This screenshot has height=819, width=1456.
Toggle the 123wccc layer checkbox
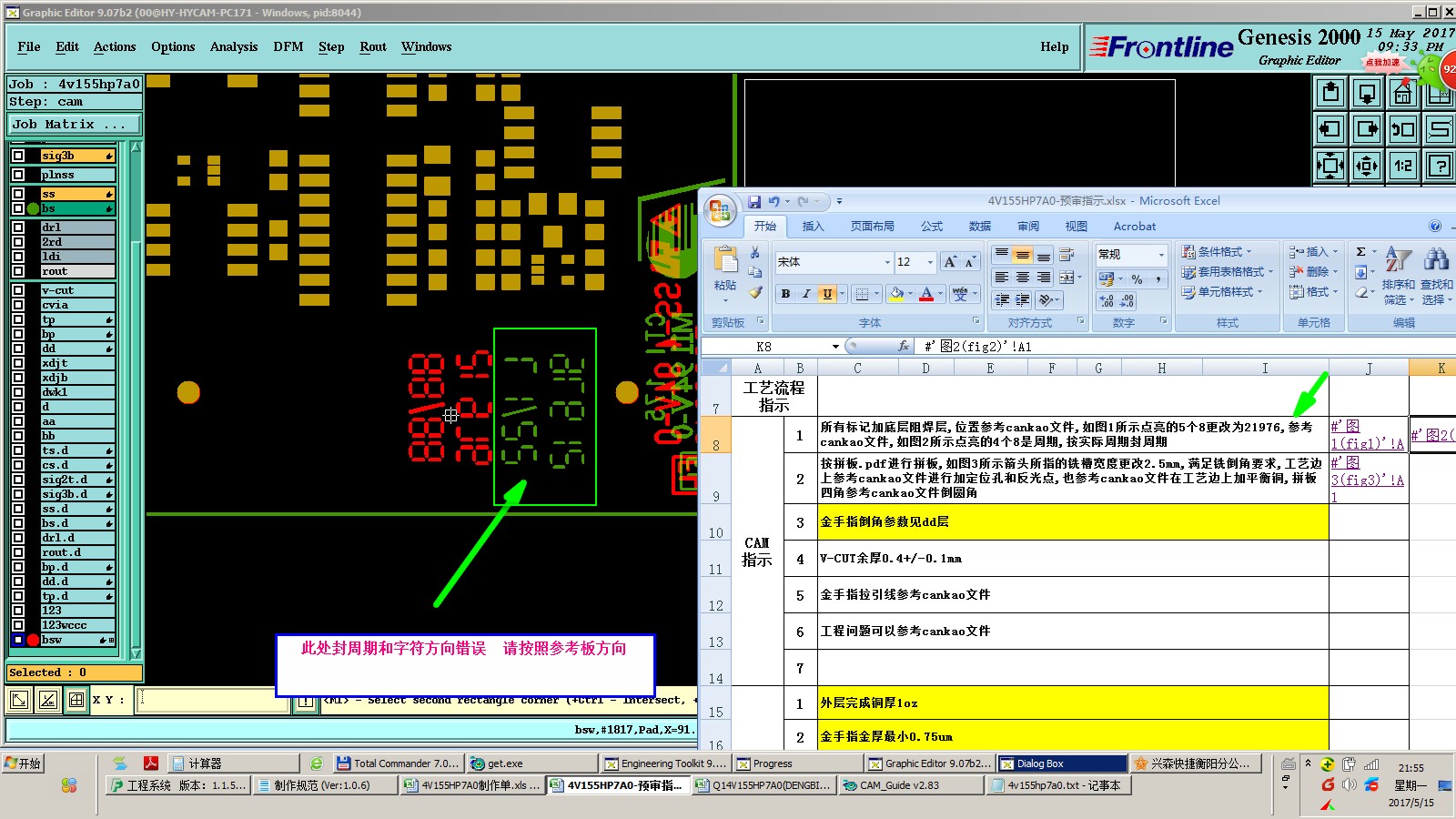[18, 625]
